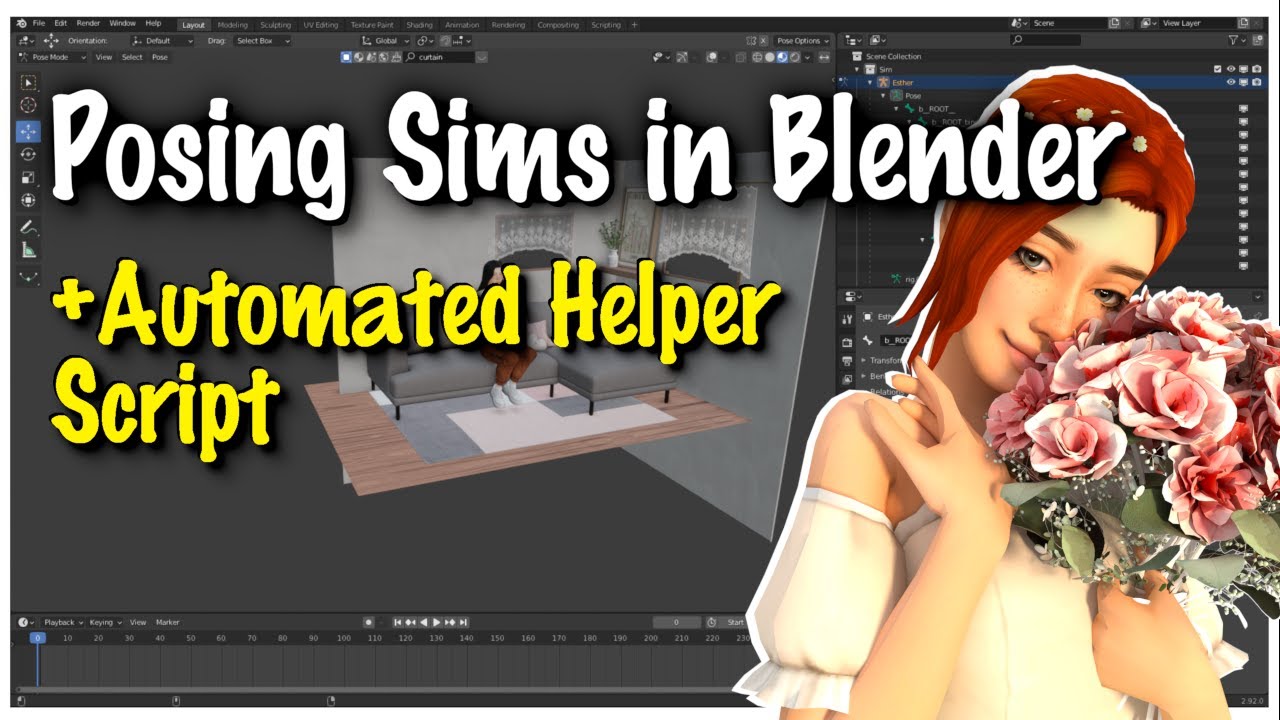Activate the Scale tool in left toolbar

click(x=28, y=178)
